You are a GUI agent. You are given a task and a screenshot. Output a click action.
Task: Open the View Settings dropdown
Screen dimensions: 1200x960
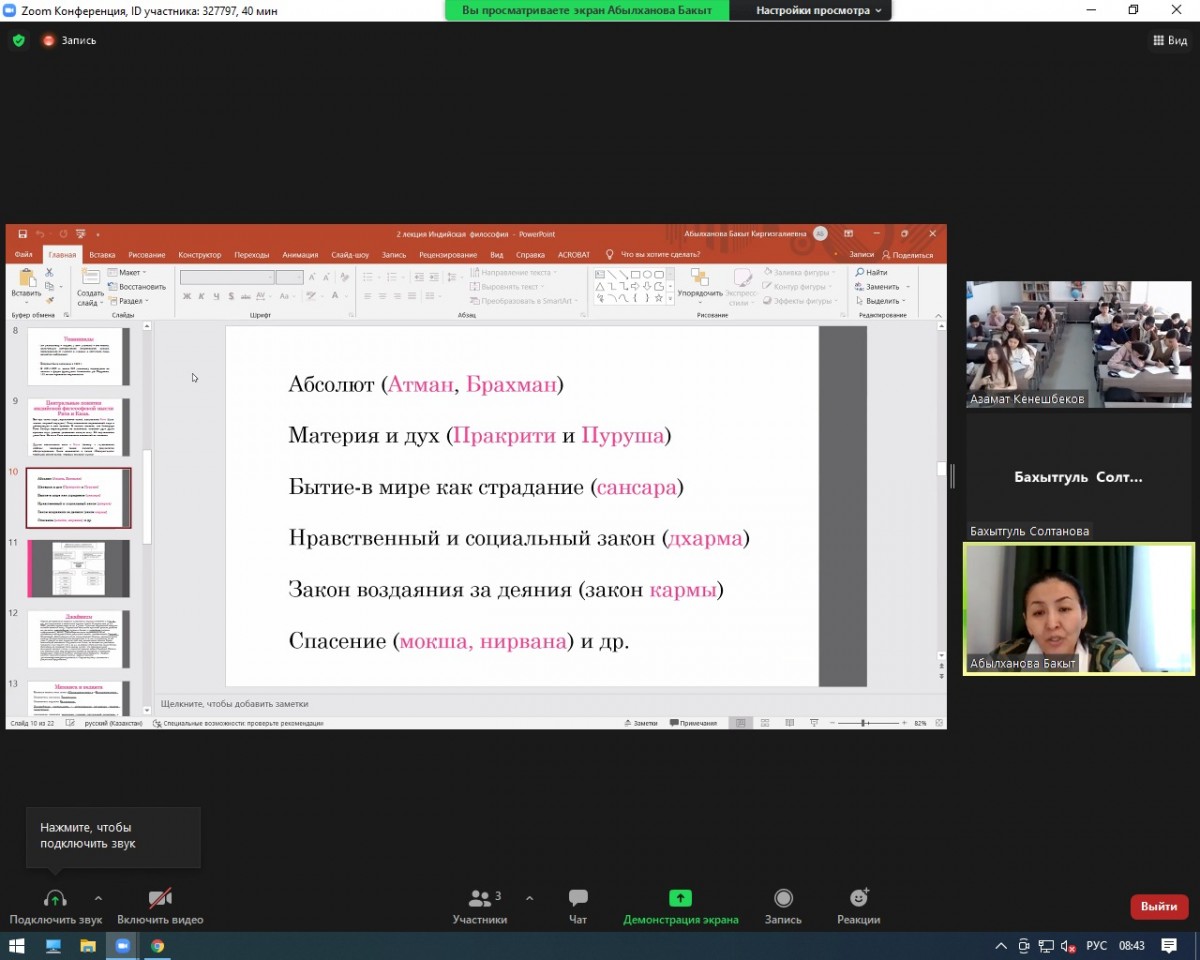[x=819, y=11]
